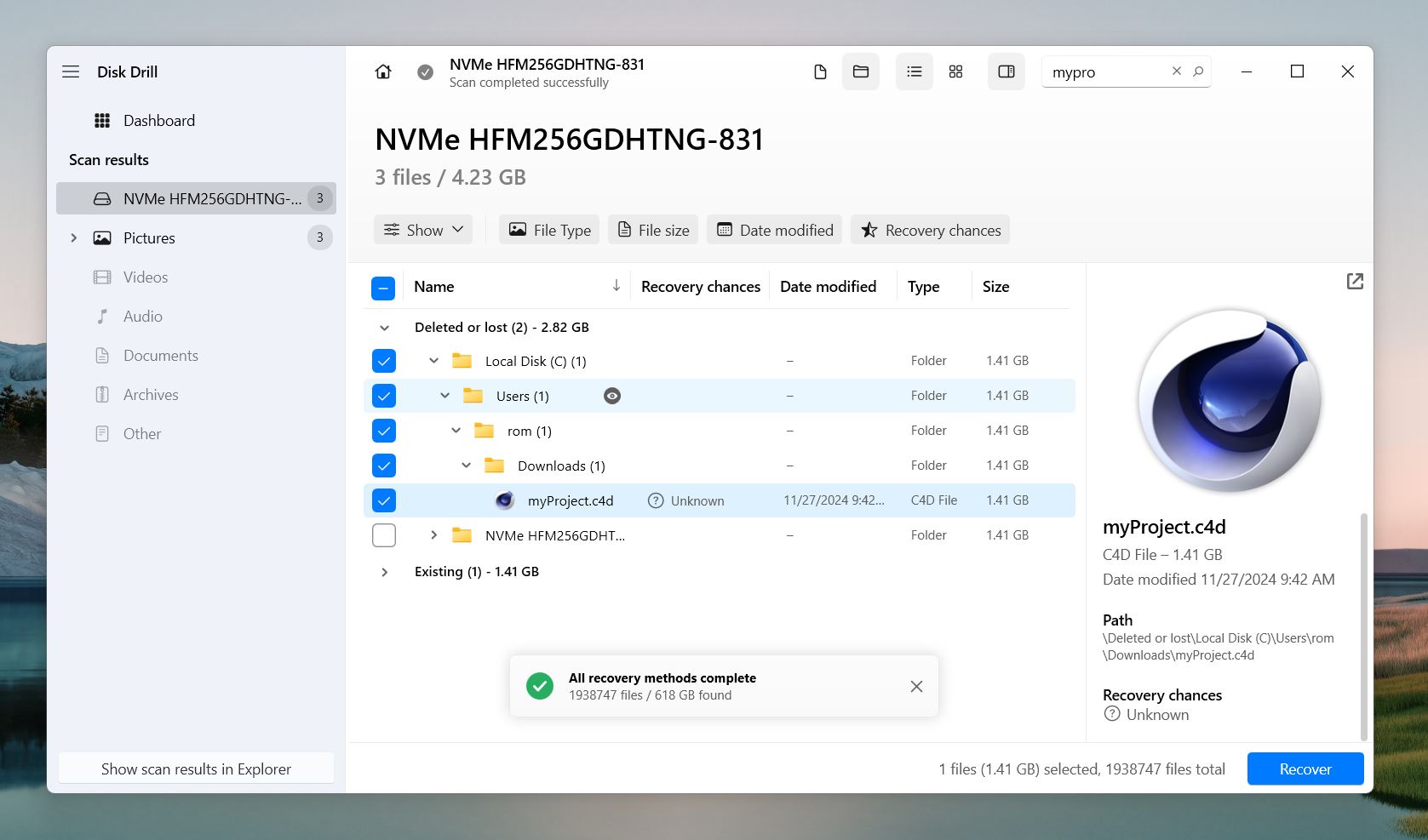Collapse the Downloads folder

click(466, 466)
